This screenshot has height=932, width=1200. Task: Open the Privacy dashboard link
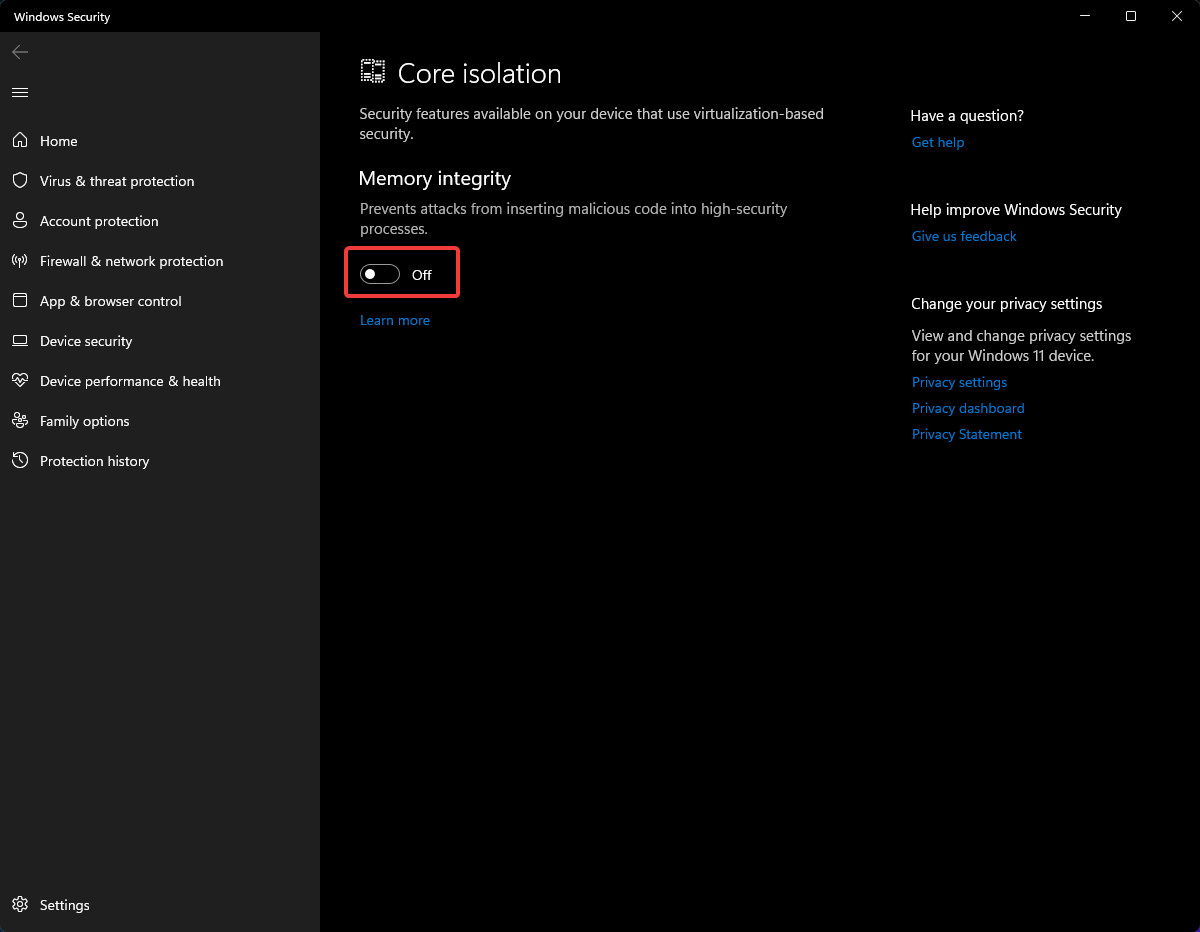[968, 408]
